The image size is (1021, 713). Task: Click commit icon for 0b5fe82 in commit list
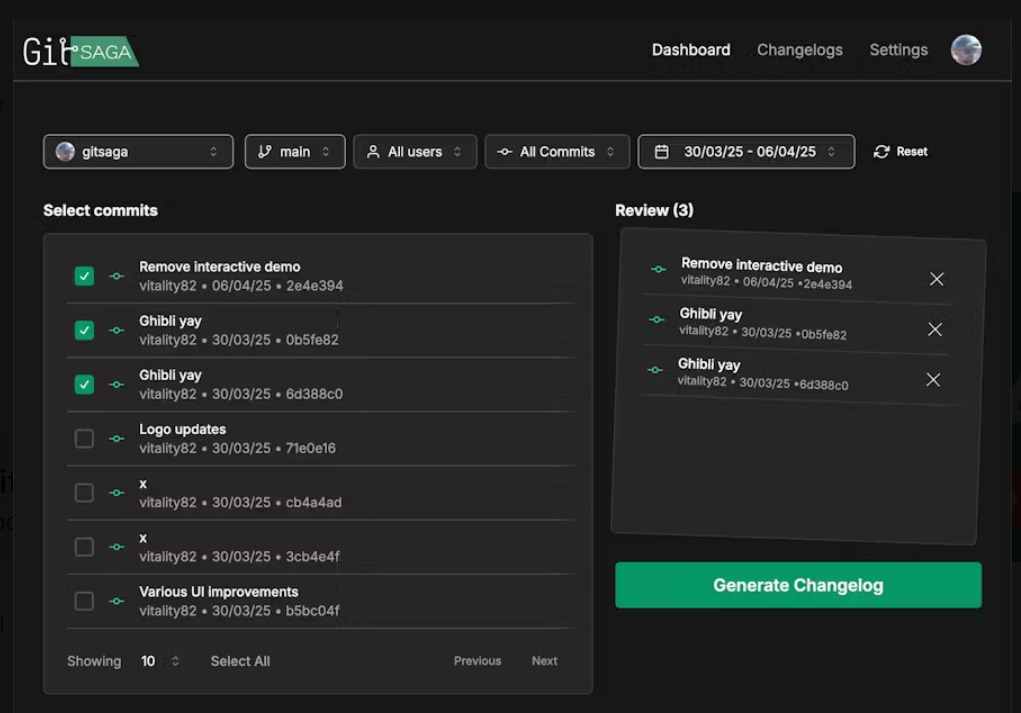[117, 330]
